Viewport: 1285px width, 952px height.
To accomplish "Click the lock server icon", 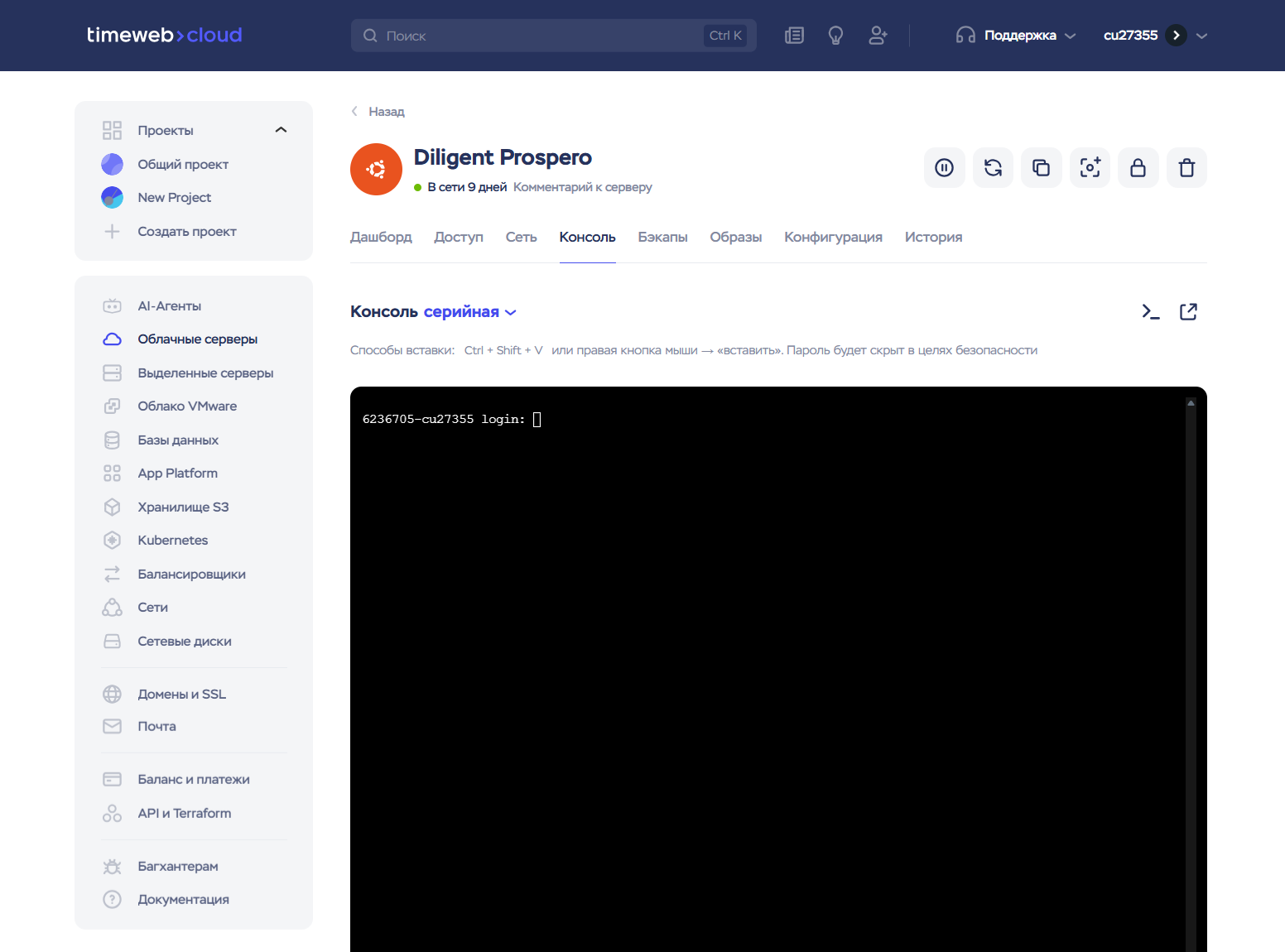I will [x=1138, y=168].
